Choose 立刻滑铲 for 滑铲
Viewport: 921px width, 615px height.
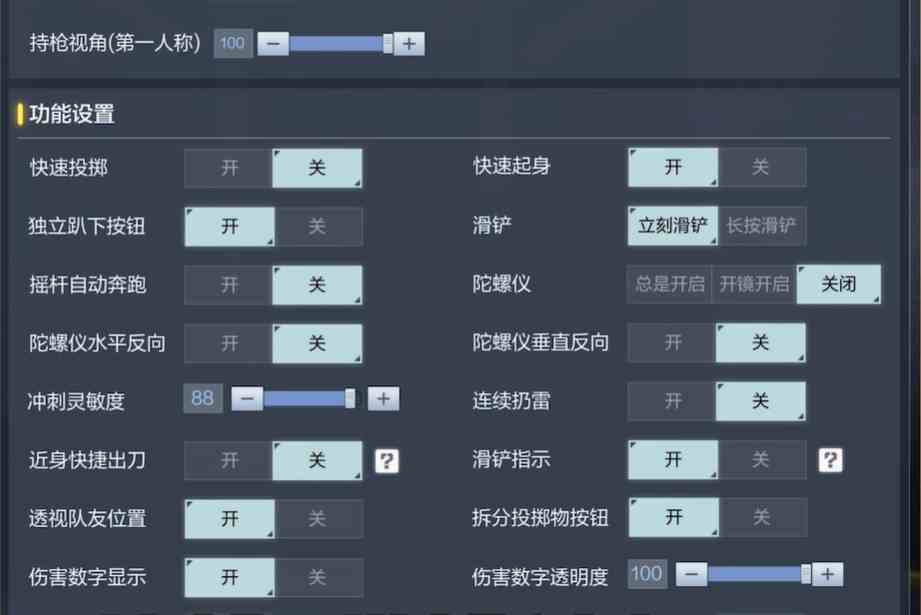pyautogui.click(x=673, y=226)
